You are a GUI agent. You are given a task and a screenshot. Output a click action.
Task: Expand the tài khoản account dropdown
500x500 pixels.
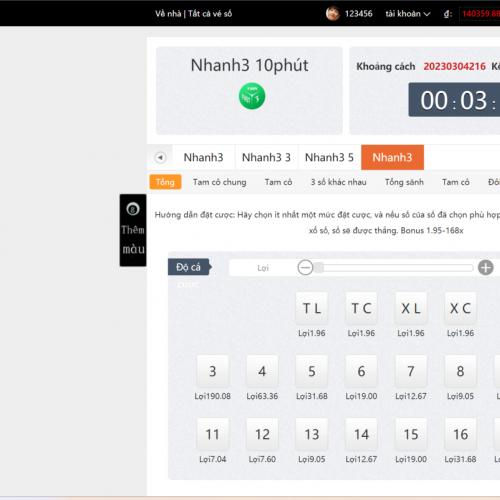[408, 14]
